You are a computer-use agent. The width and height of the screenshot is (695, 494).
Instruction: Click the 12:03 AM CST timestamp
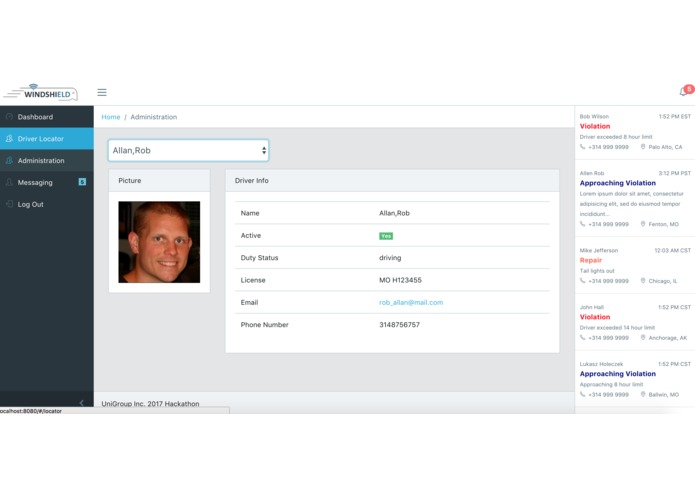[672, 250]
